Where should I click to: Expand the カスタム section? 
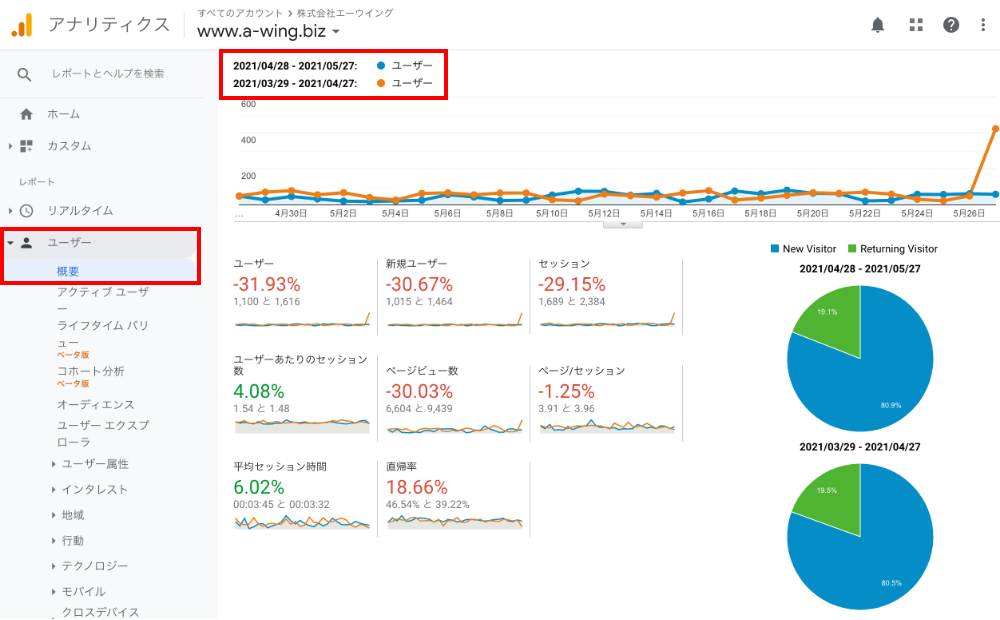click(x=11, y=146)
